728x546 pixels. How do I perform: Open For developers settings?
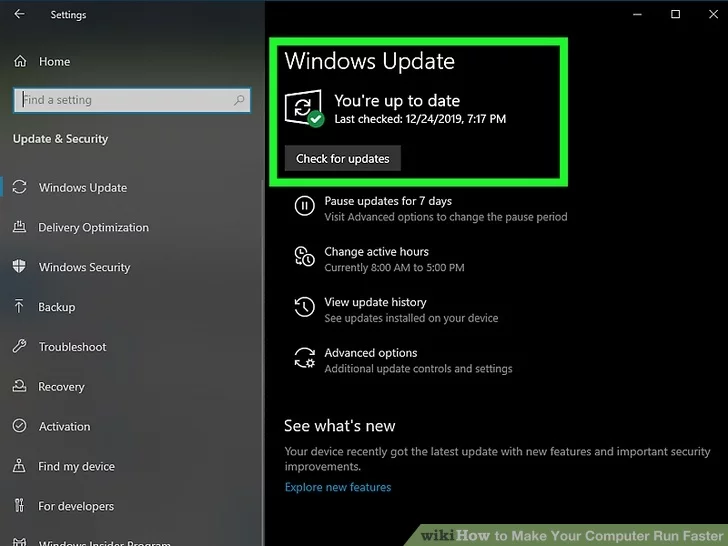point(76,507)
